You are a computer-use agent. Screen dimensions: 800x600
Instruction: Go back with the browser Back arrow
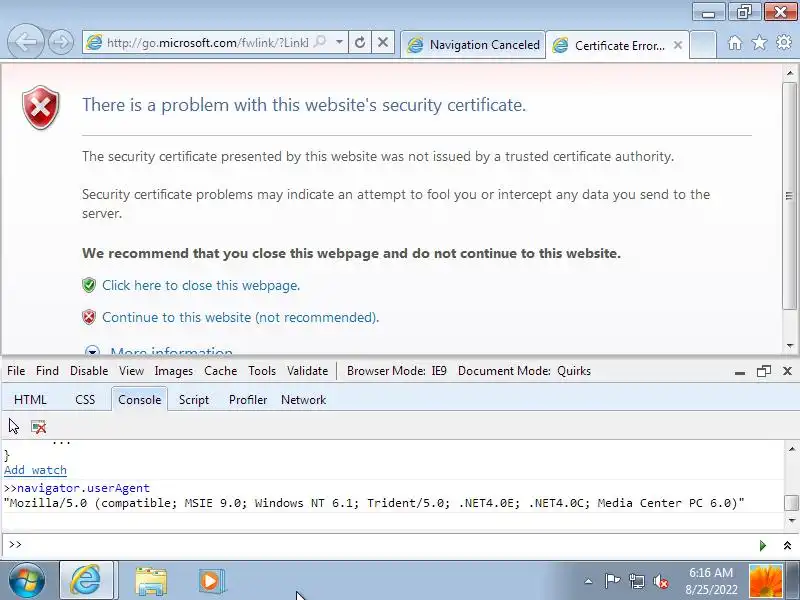pos(26,42)
